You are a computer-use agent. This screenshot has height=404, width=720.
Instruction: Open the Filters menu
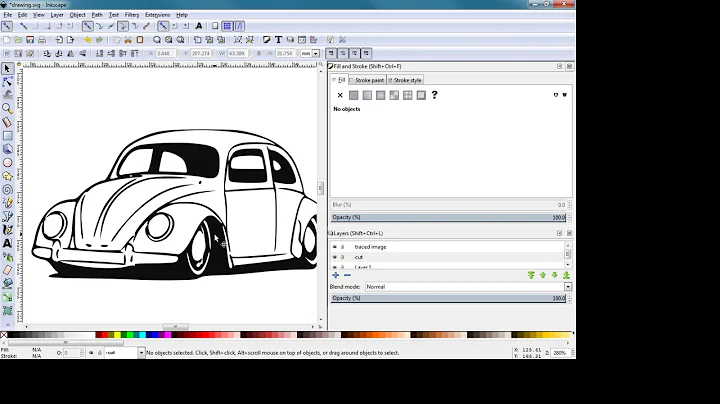tap(132, 15)
